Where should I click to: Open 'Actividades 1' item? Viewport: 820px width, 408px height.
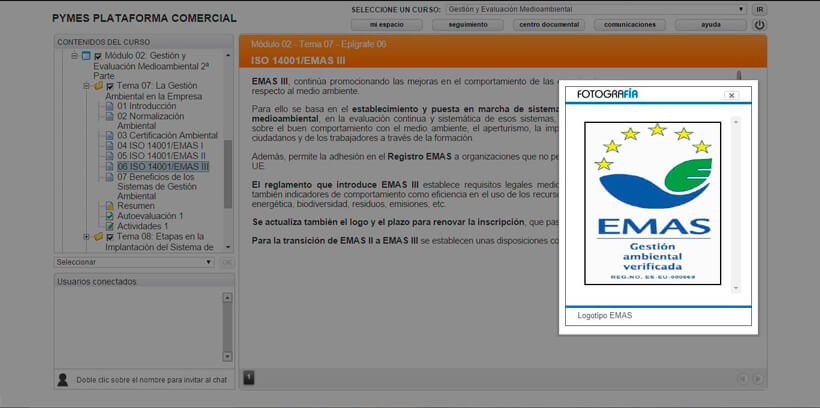(x=142, y=226)
